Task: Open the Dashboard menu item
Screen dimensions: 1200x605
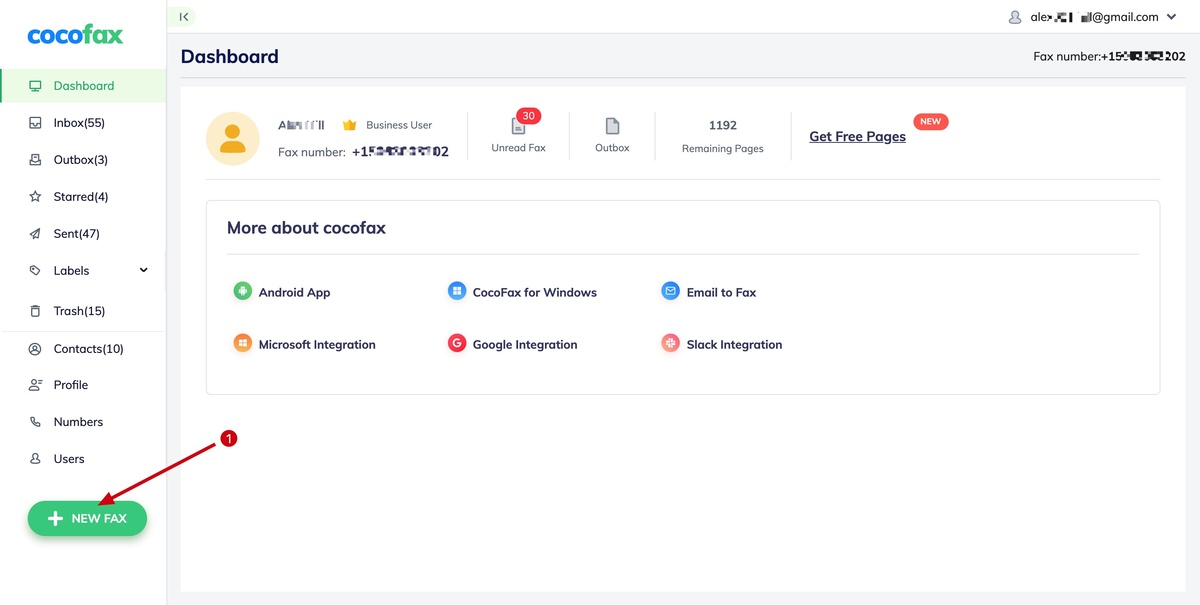Action: [83, 86]
